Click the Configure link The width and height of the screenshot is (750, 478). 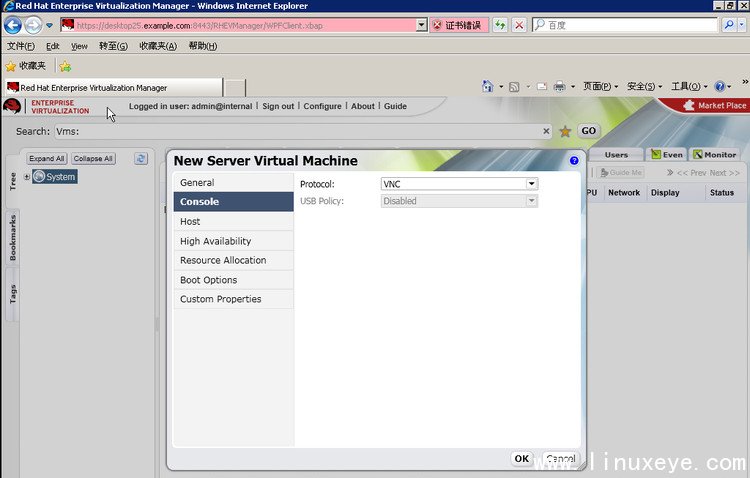[322, 106]
